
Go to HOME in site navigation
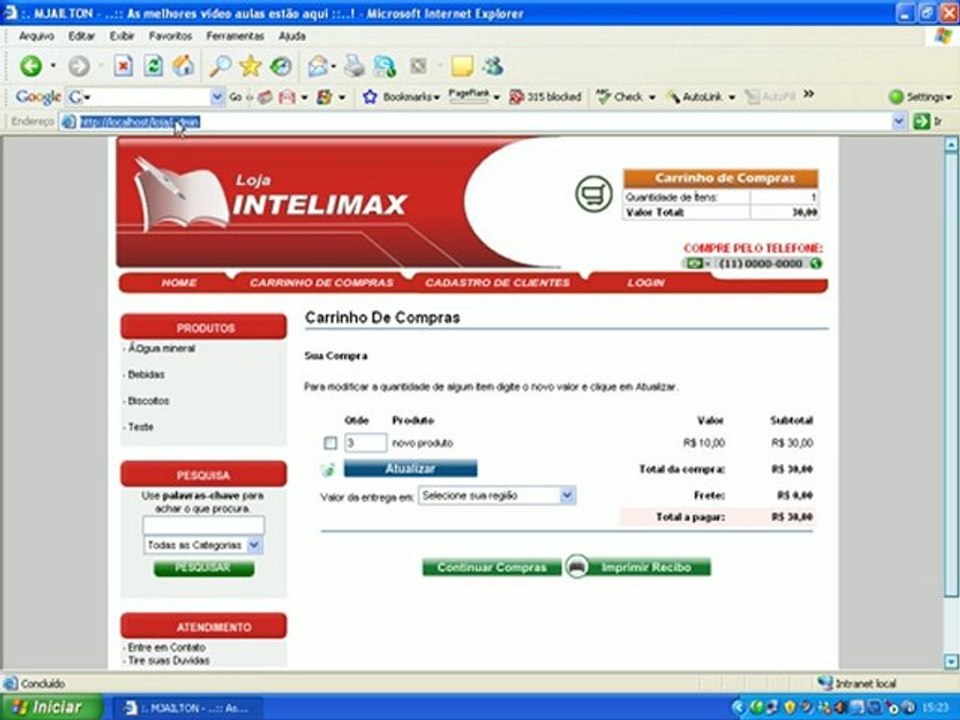pos(179,283)
